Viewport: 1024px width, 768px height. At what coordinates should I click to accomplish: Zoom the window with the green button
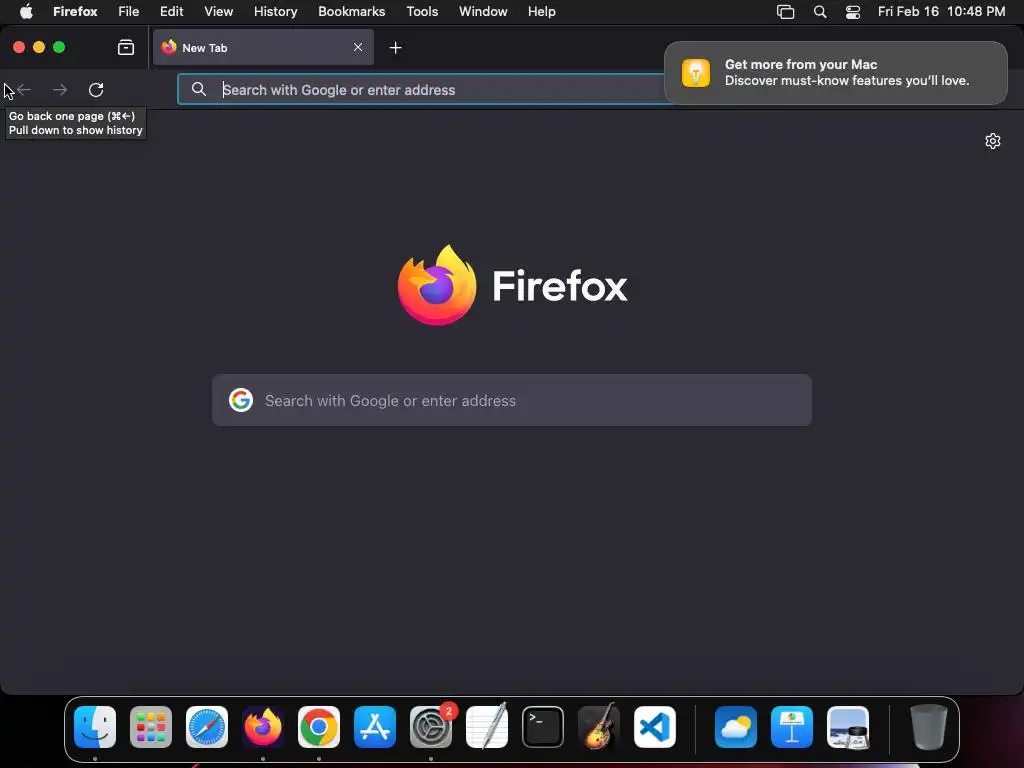click(59, 47)
